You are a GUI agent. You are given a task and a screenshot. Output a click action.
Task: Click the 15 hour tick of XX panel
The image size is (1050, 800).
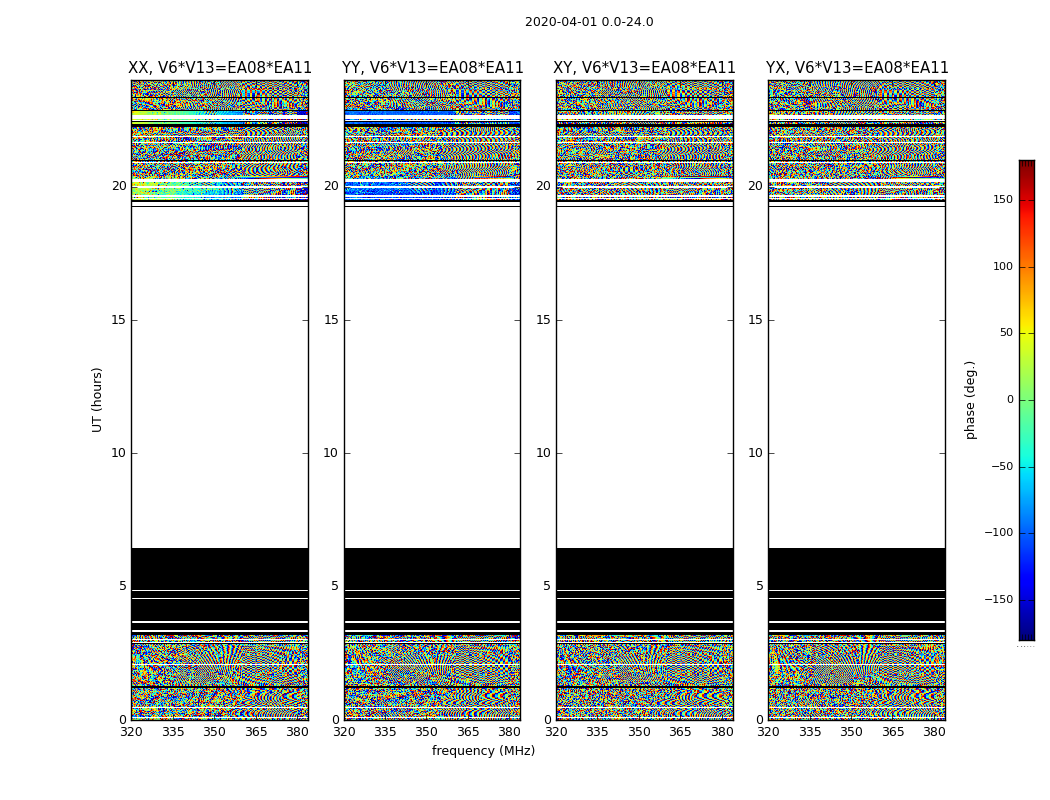119,320
